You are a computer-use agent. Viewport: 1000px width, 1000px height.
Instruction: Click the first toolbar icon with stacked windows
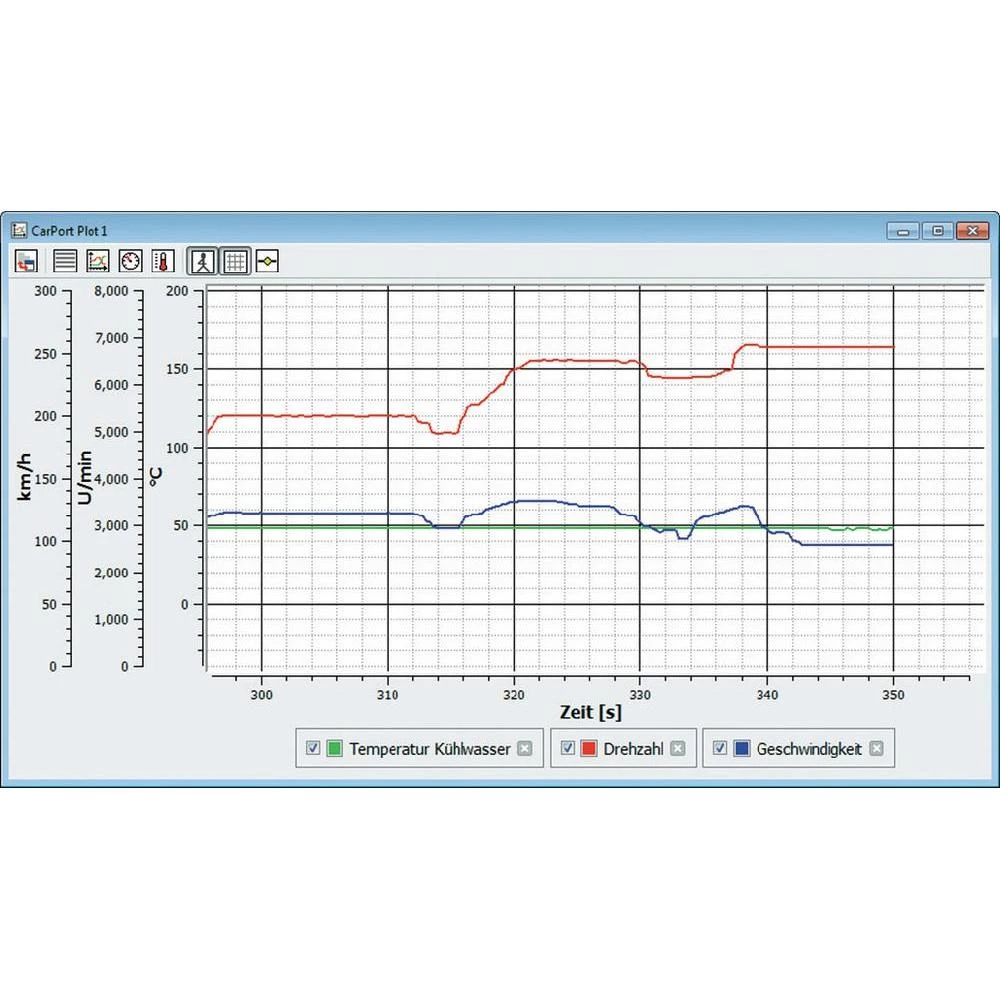coord(27,262)
